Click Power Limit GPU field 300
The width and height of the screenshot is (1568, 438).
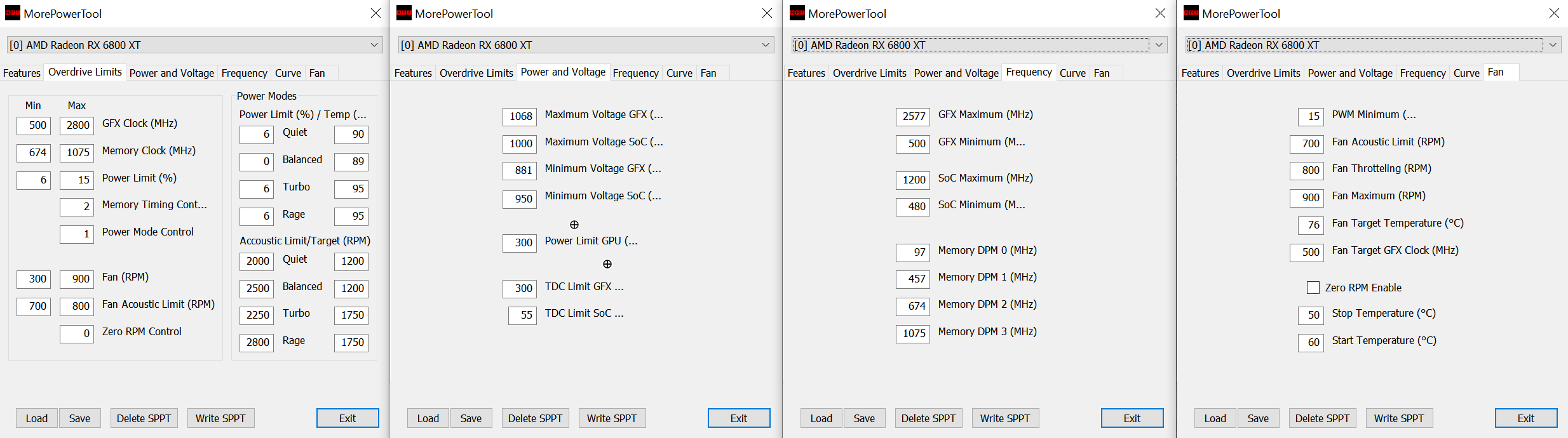coord(520,243)
